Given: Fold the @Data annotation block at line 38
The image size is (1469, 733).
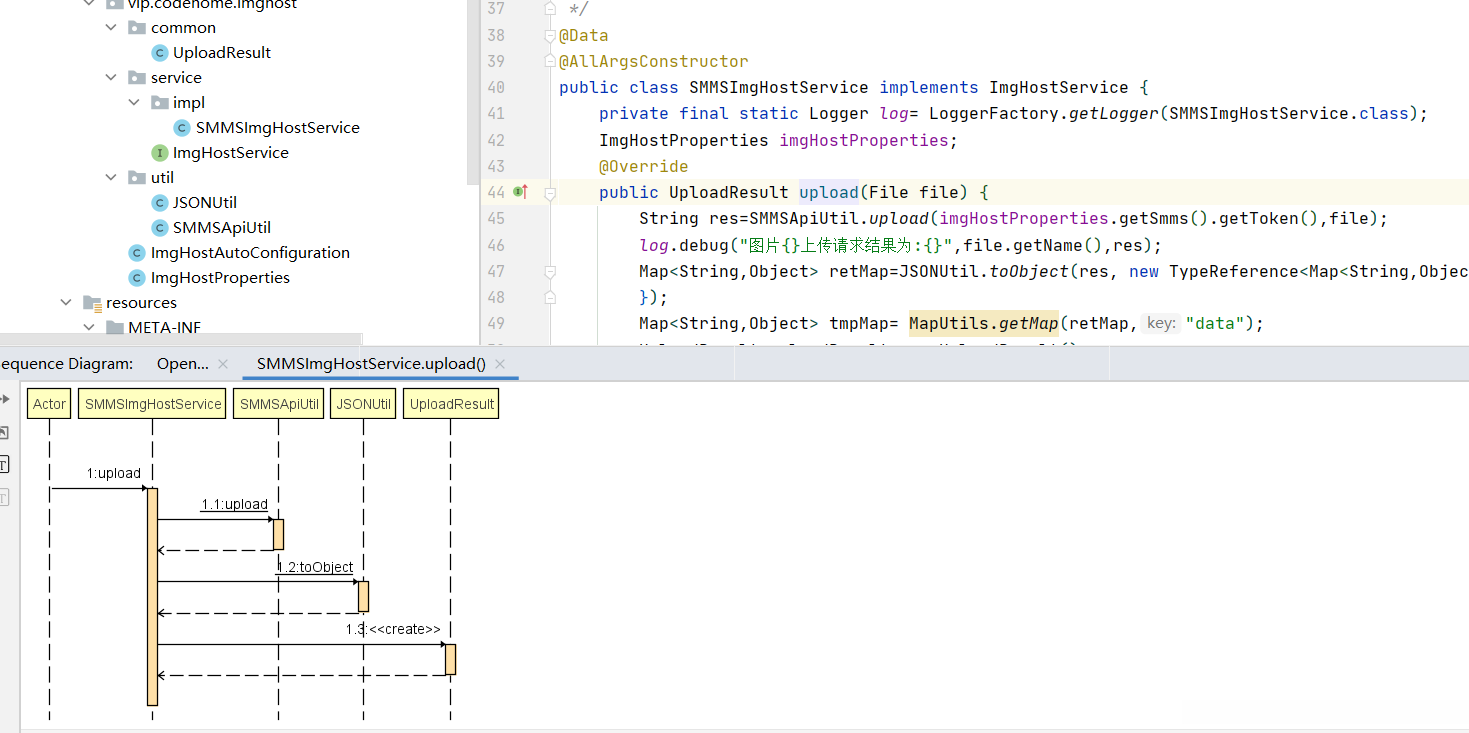Looking at the screenshot, I should pyautogui.click(x=549, y=36).
